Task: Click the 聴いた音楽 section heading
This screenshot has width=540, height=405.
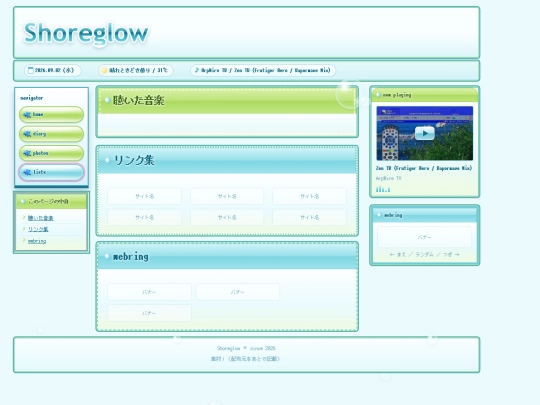Action: pos(139,100)
